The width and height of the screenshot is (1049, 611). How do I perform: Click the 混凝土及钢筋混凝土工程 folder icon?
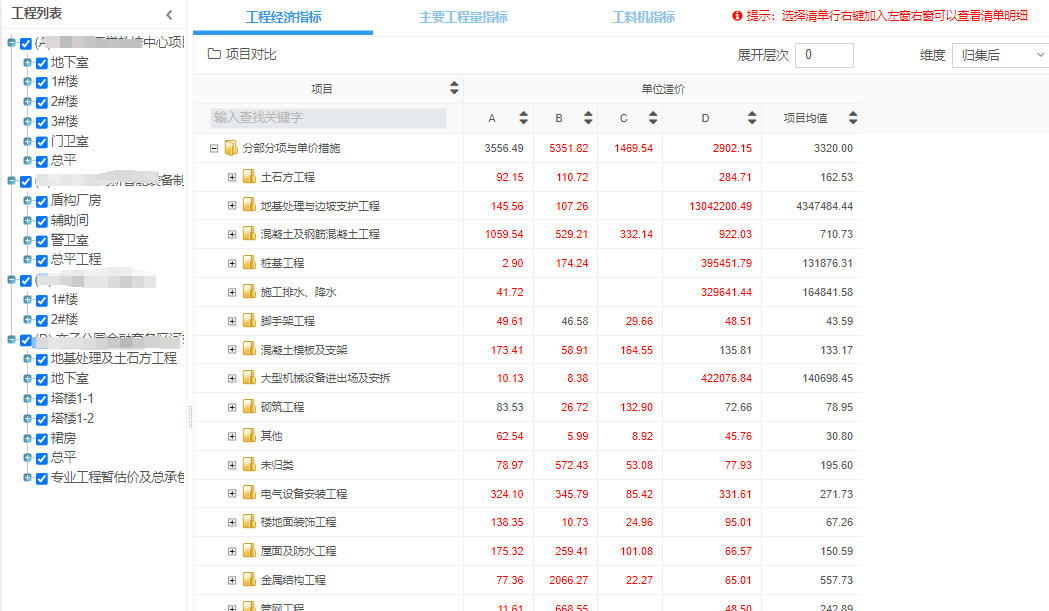pos(249,234)
